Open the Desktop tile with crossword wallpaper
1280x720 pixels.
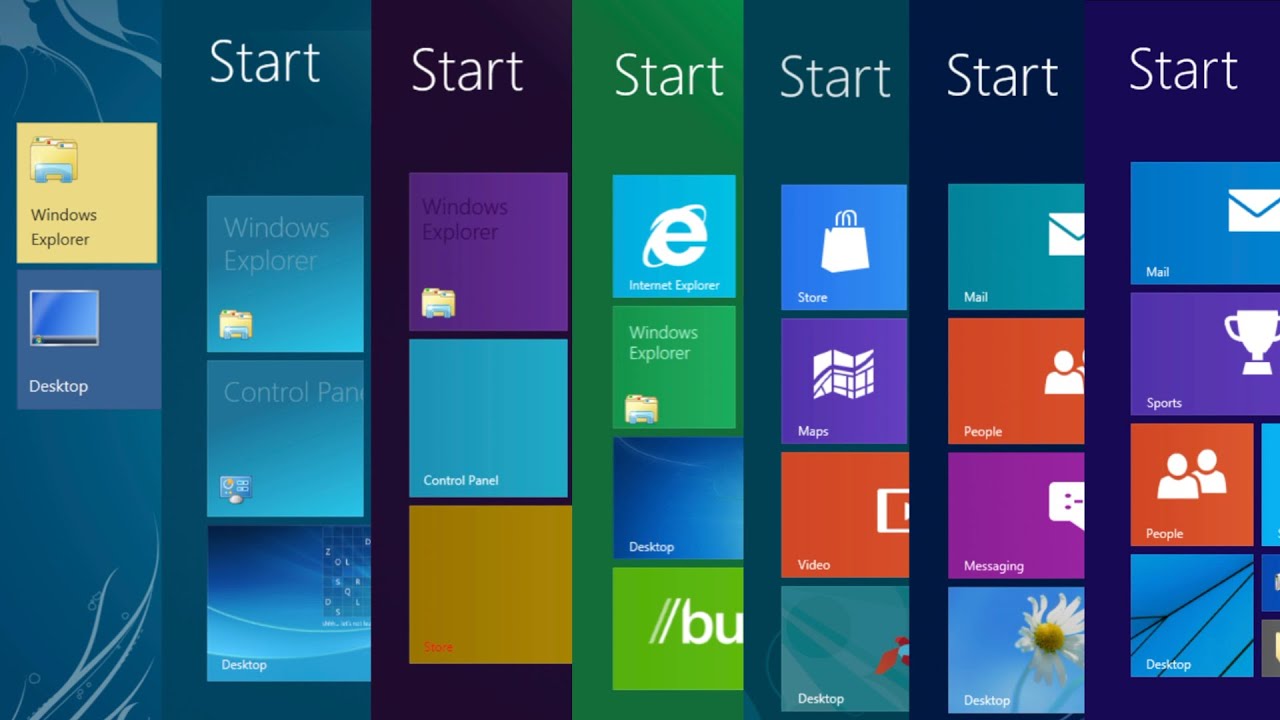[x=289, y=603]
